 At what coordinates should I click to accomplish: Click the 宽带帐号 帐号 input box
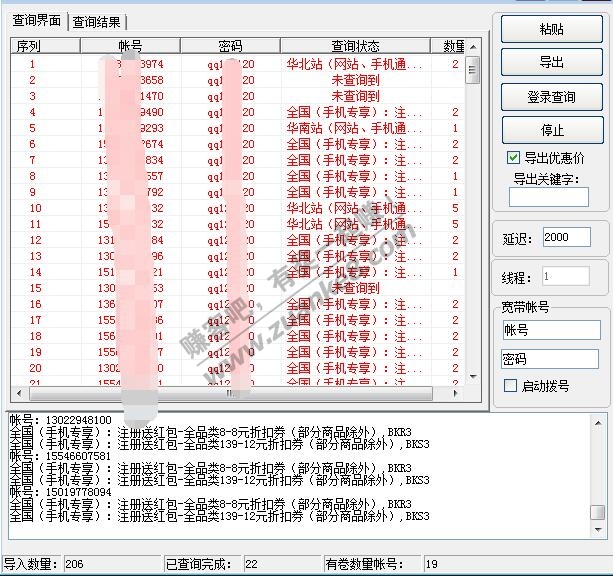[551, 330]
